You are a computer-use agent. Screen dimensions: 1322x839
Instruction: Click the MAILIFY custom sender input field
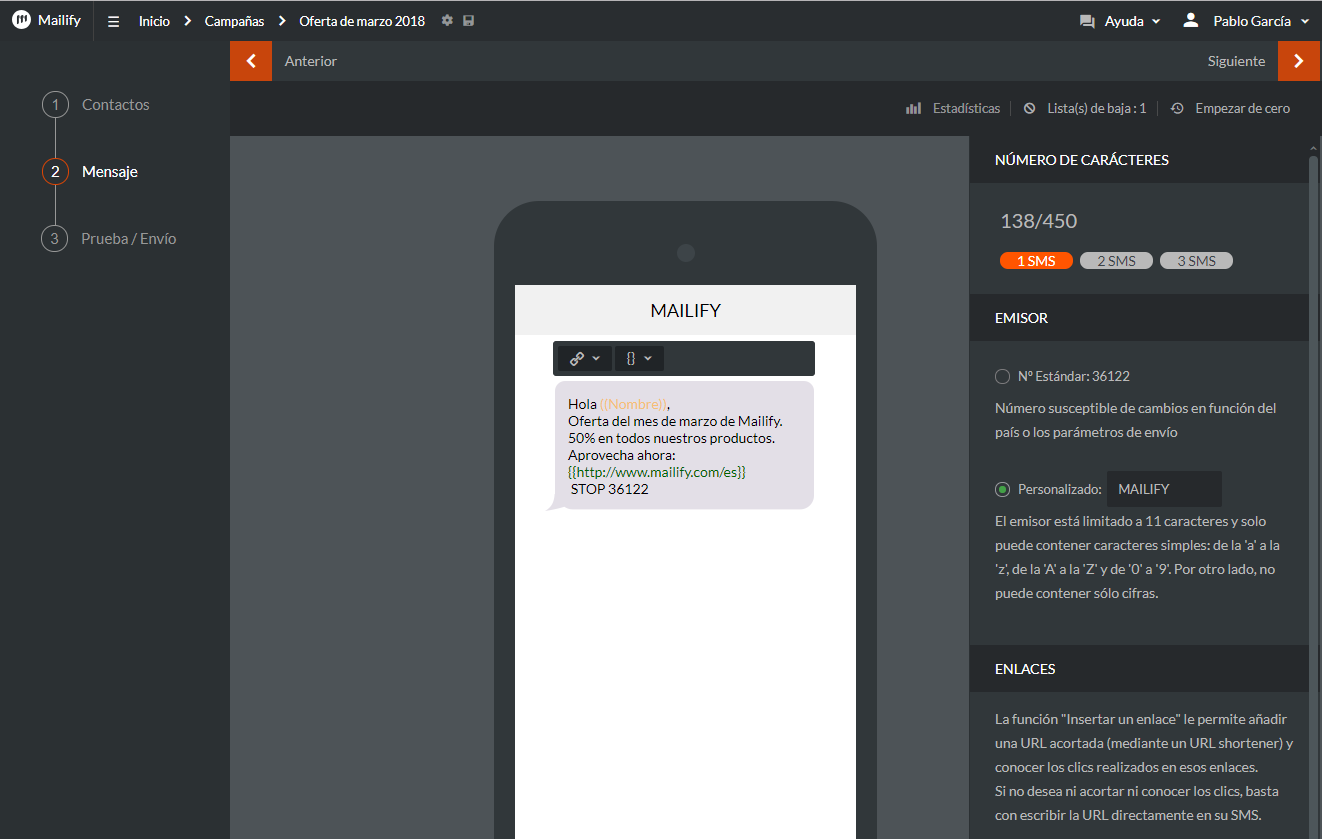1164,489
